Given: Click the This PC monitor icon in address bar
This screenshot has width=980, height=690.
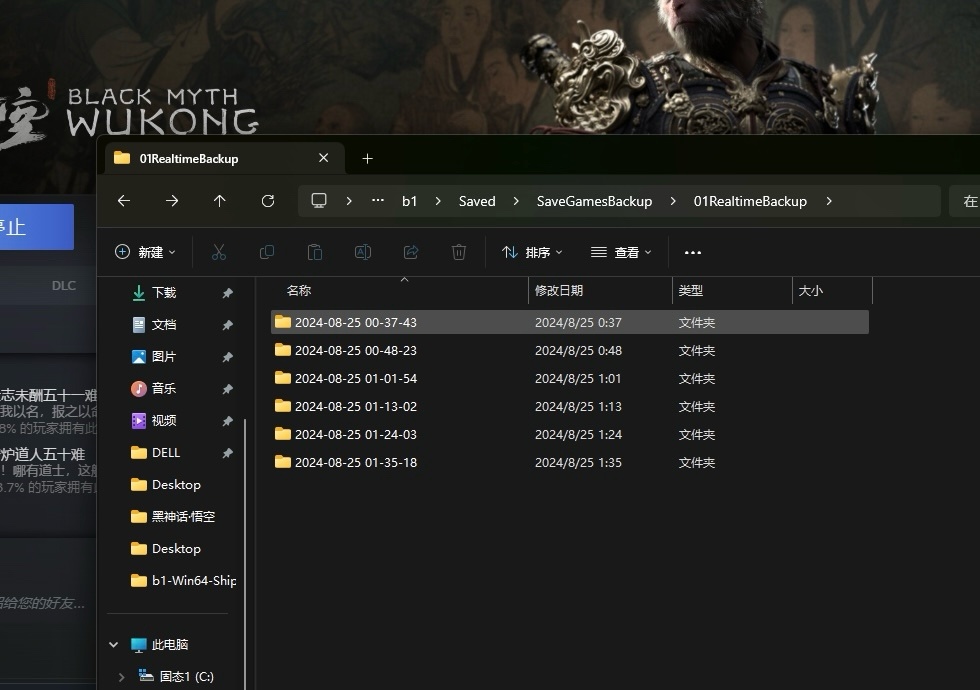Looking at the screenshot, I should pos(319,201).
